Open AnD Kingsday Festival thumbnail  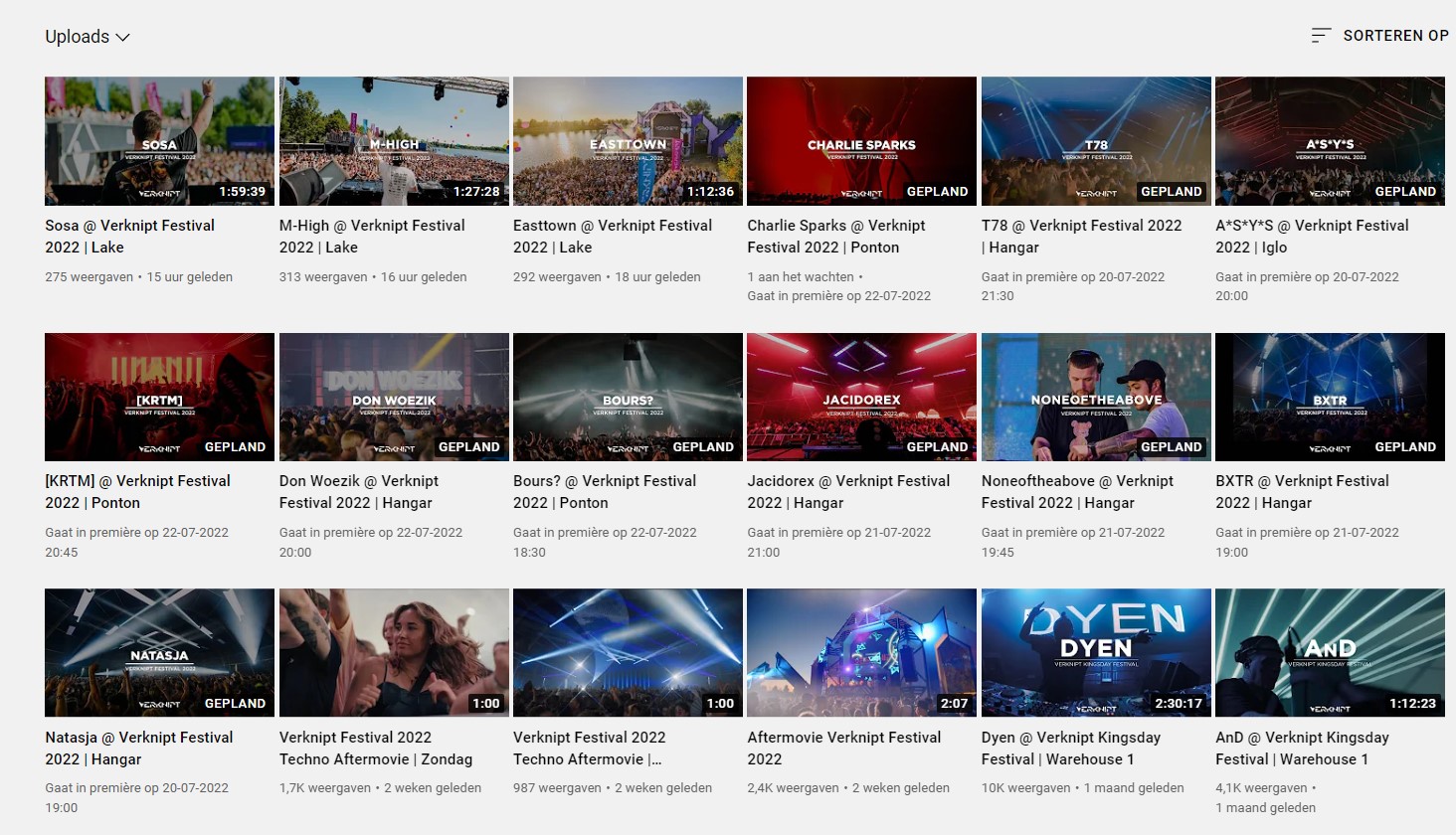pos(1330,652)
